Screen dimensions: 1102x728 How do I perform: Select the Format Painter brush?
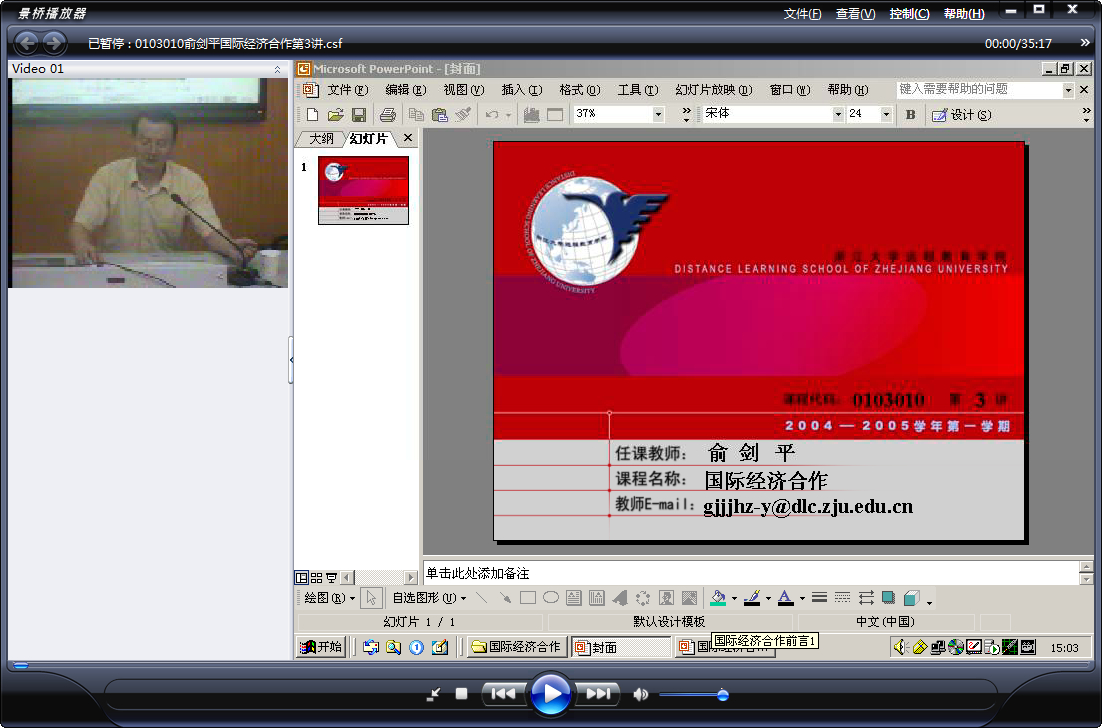(x=462, y=114)
